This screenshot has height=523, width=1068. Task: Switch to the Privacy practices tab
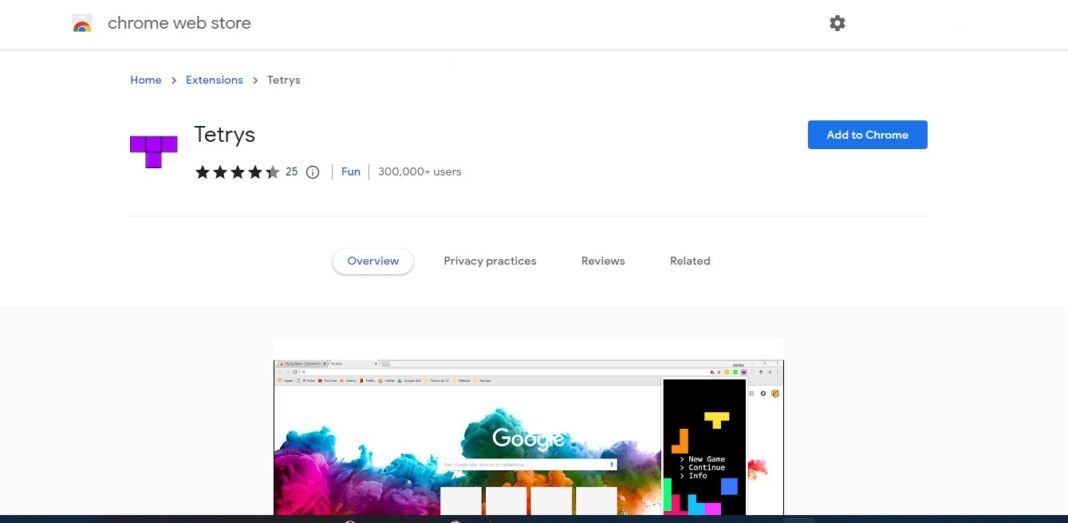pos(490,261)
